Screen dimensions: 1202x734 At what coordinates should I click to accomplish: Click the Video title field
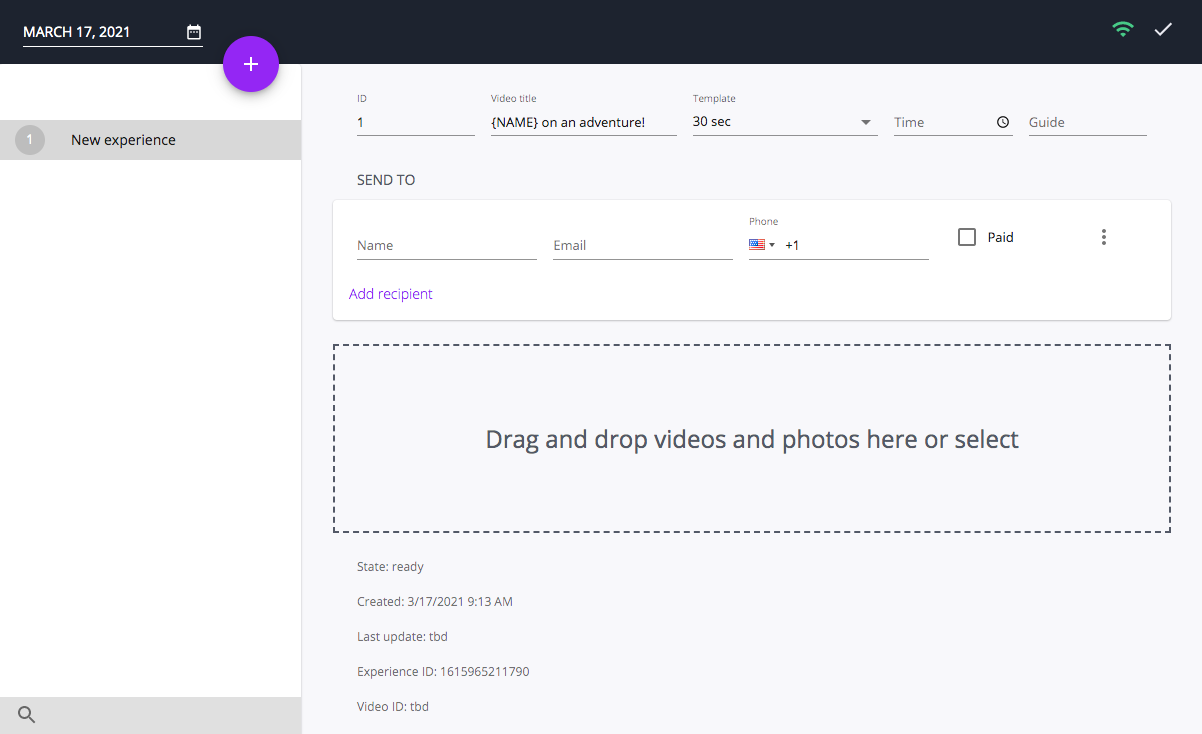pos(583,121)
